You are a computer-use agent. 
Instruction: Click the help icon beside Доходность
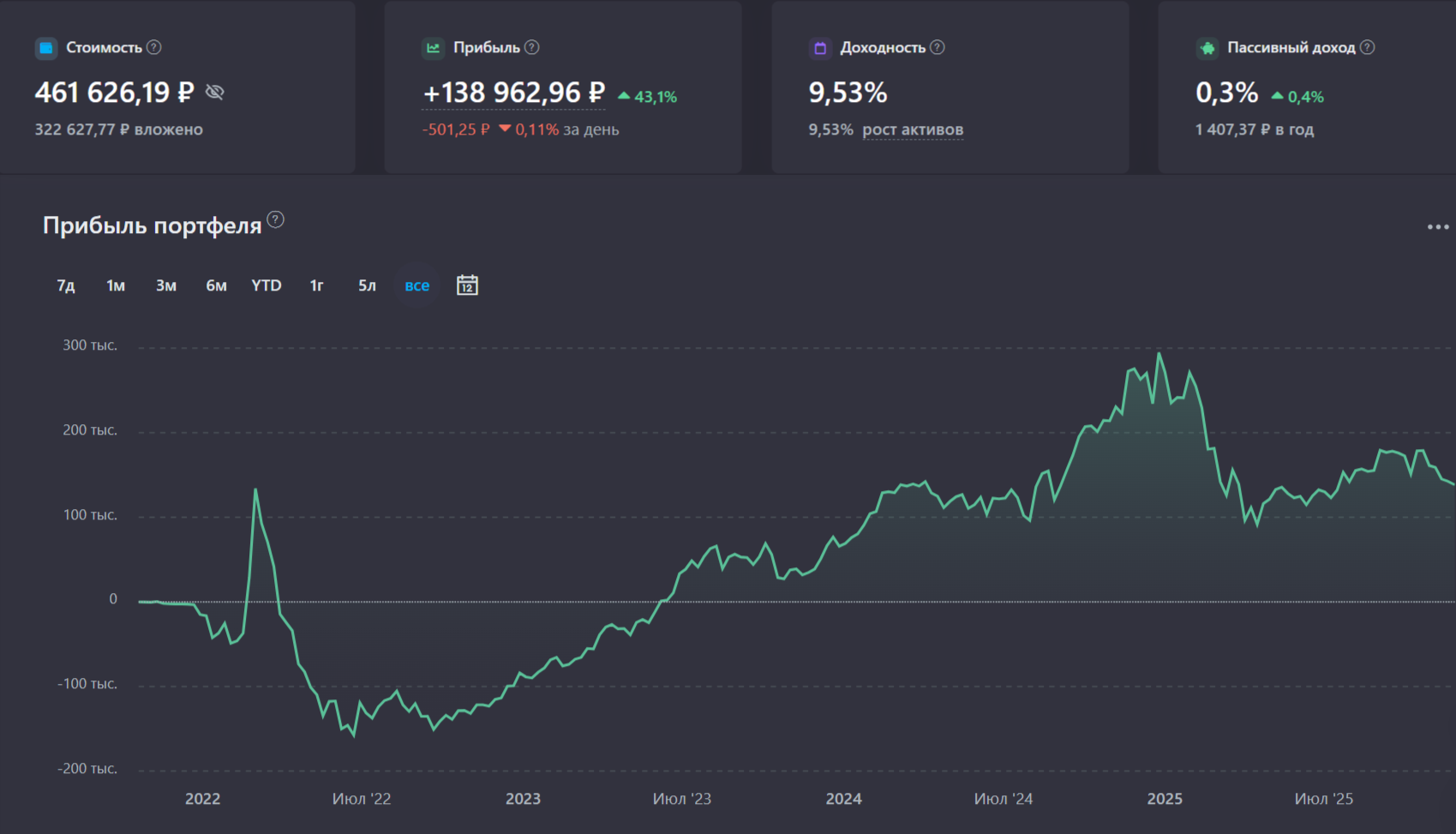(938, 47)
